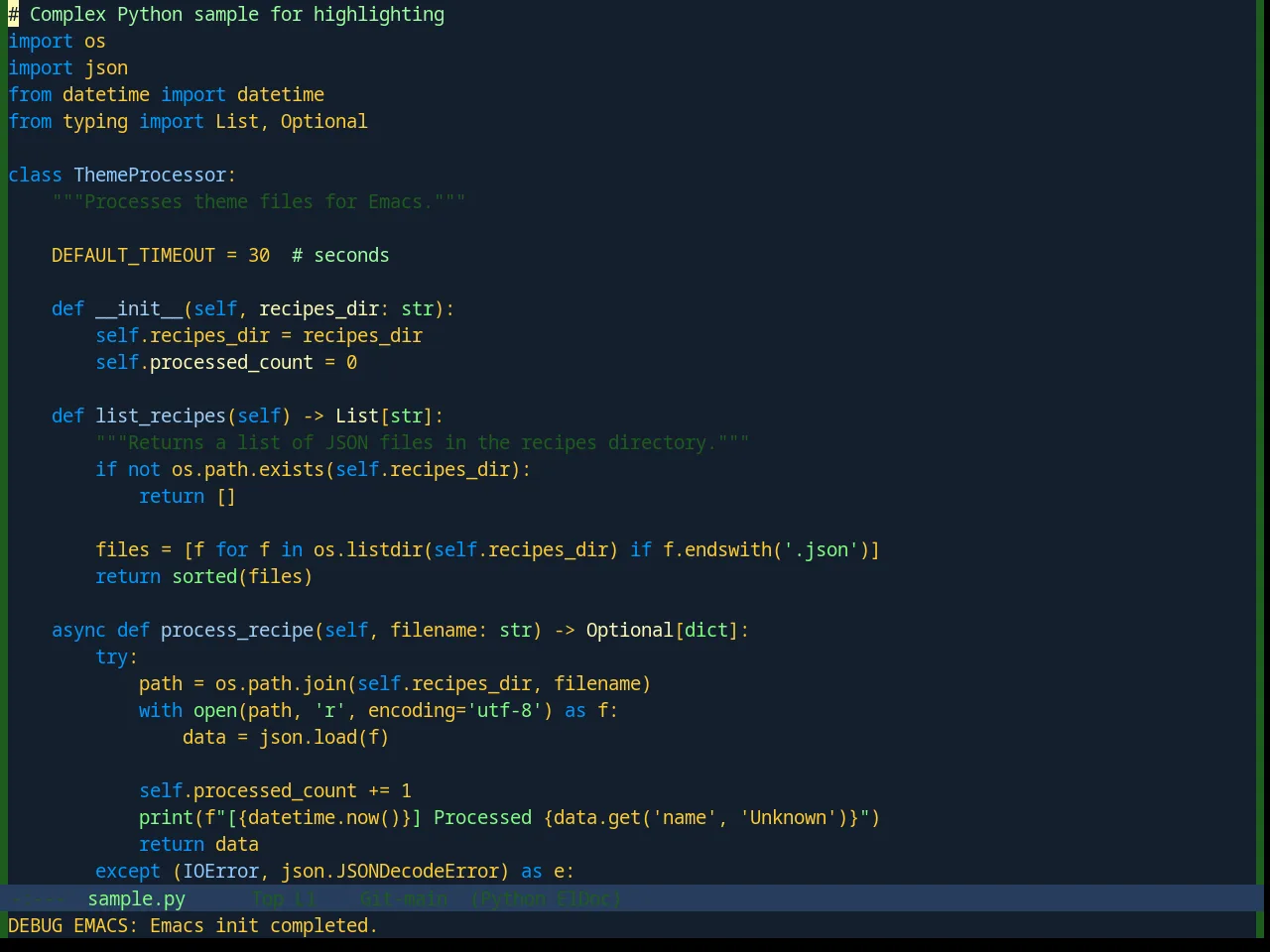Click the Python major mode indicator
Image resolution: width=1270 pixels, height=952 pixels.
coord(513,898)
